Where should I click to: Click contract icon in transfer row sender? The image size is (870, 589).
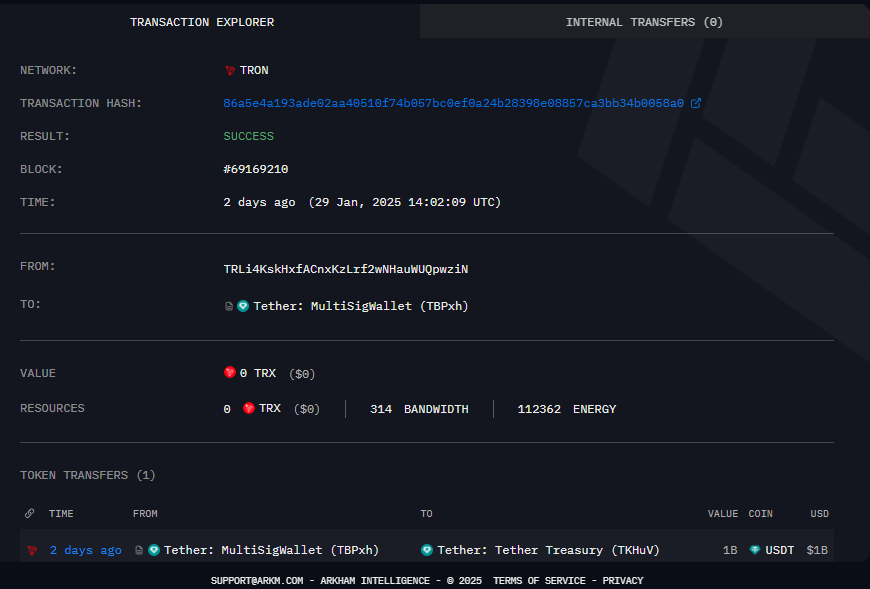click(x=139, y=550)
